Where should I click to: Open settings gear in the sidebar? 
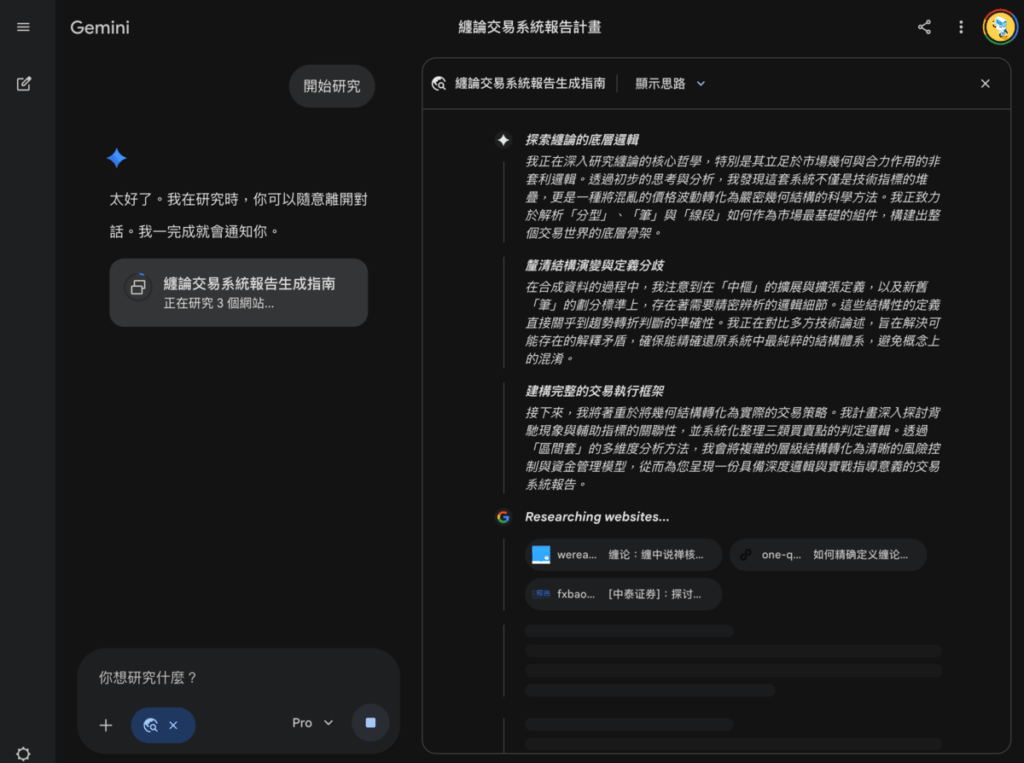tap(24, 754)
